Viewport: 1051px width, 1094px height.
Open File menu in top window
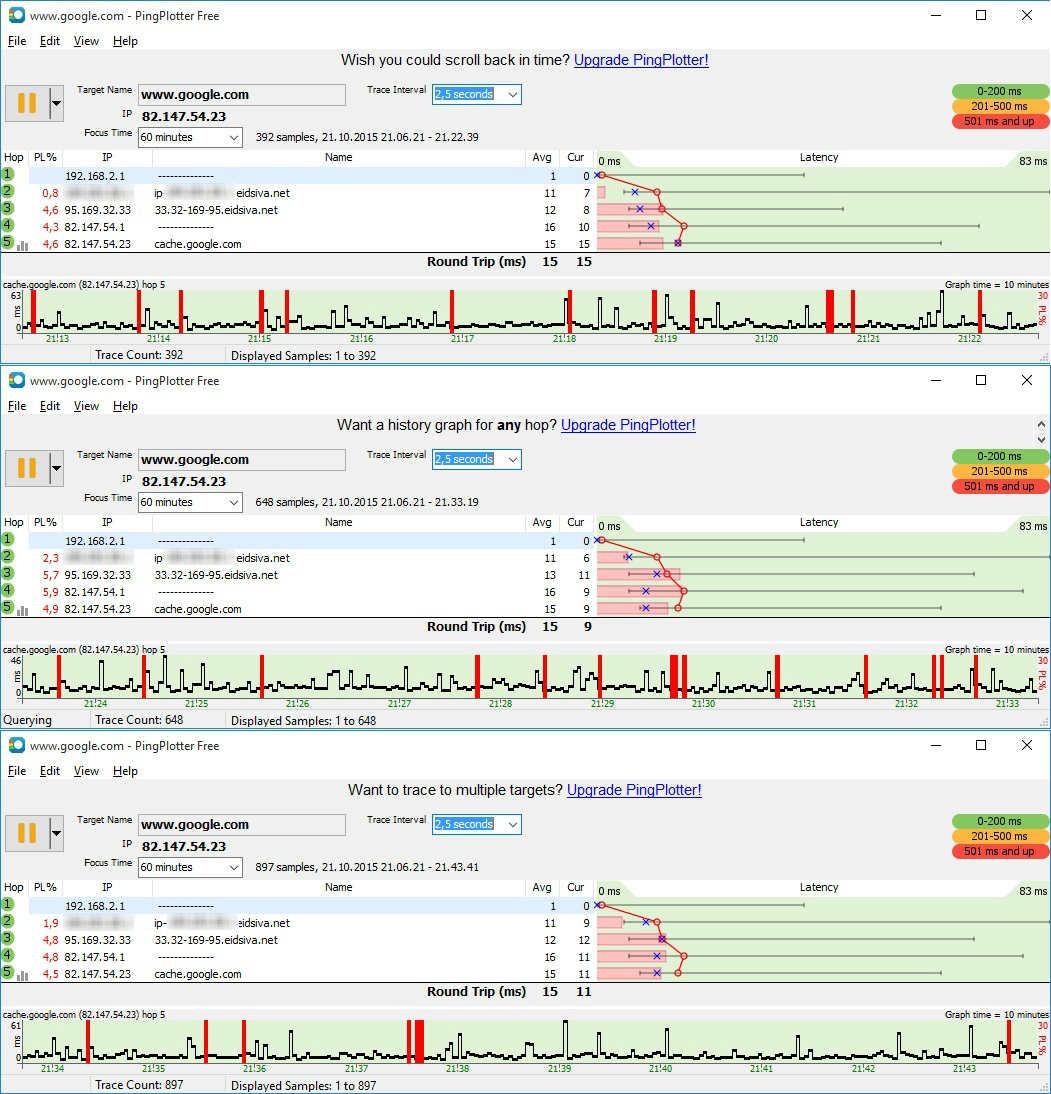click(x=17, y=41)
